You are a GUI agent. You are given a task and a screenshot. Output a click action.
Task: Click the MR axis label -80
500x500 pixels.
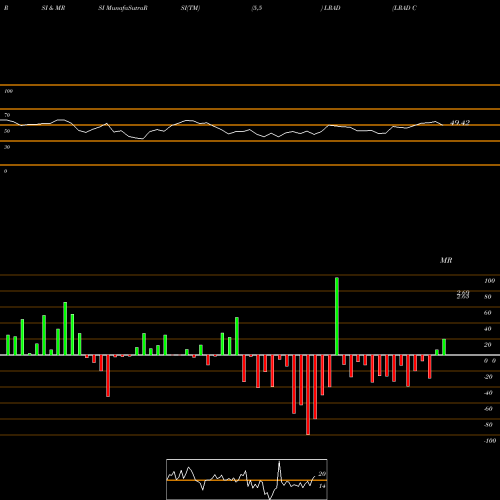pyautogui.click(x=488, y=425)
